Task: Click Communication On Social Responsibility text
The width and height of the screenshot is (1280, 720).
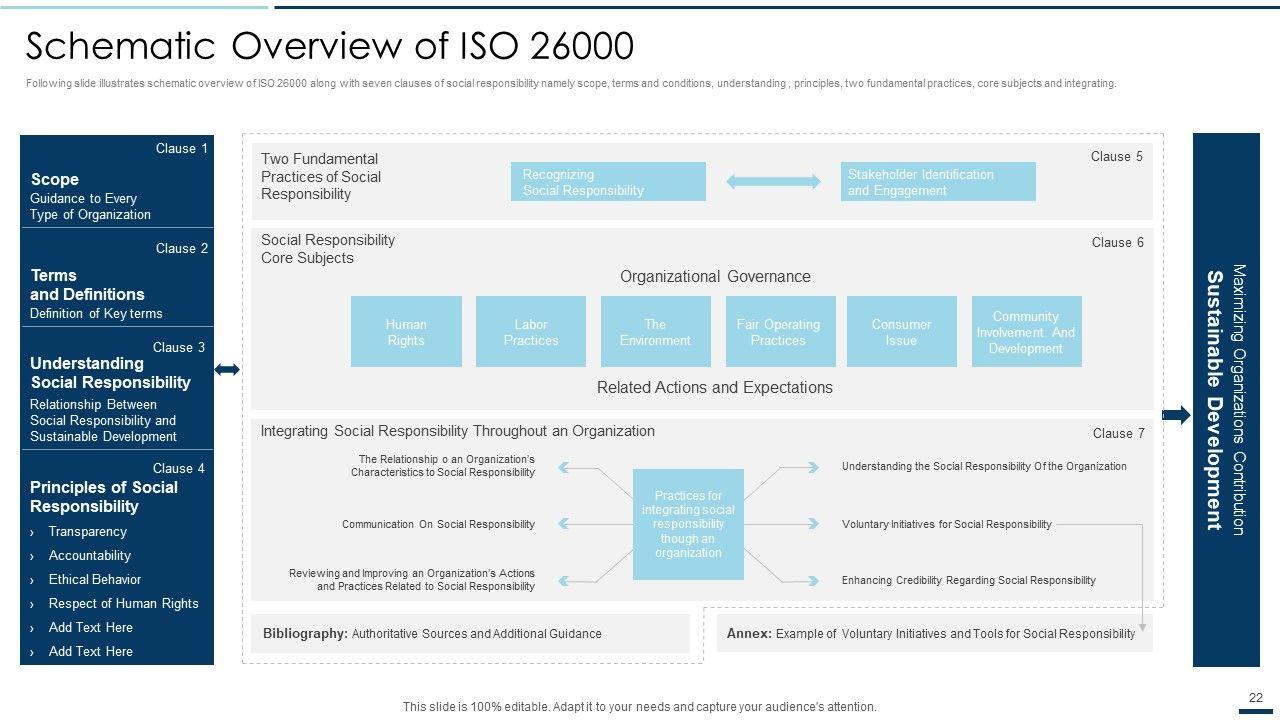Action: (x=438, y=524)
